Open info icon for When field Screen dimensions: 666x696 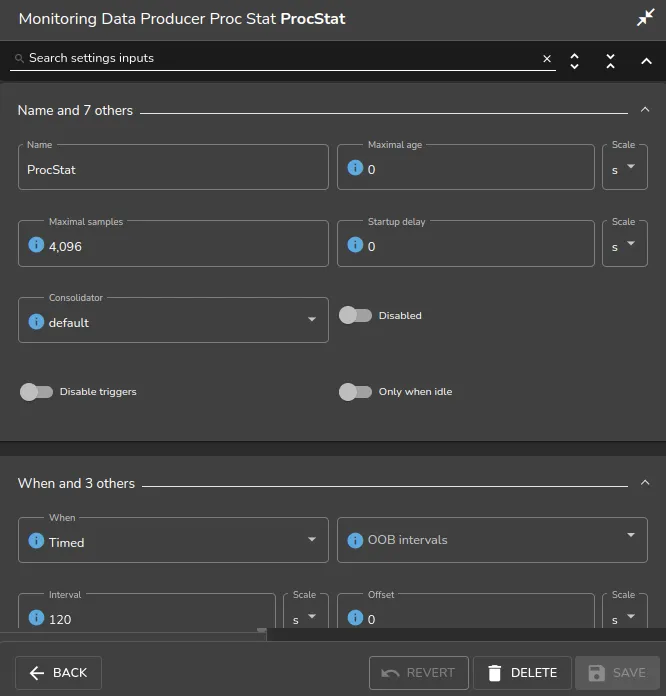click(36, 541)
